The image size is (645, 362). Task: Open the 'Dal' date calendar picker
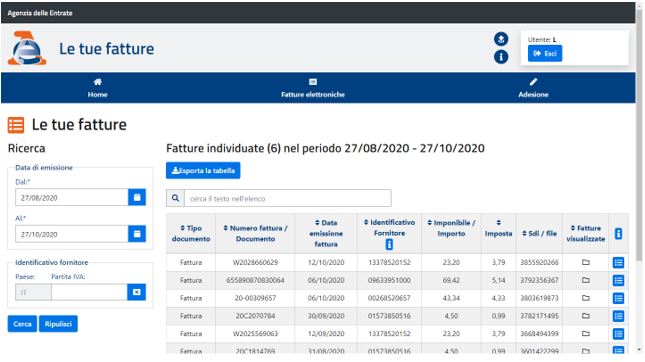click(137, 197)
